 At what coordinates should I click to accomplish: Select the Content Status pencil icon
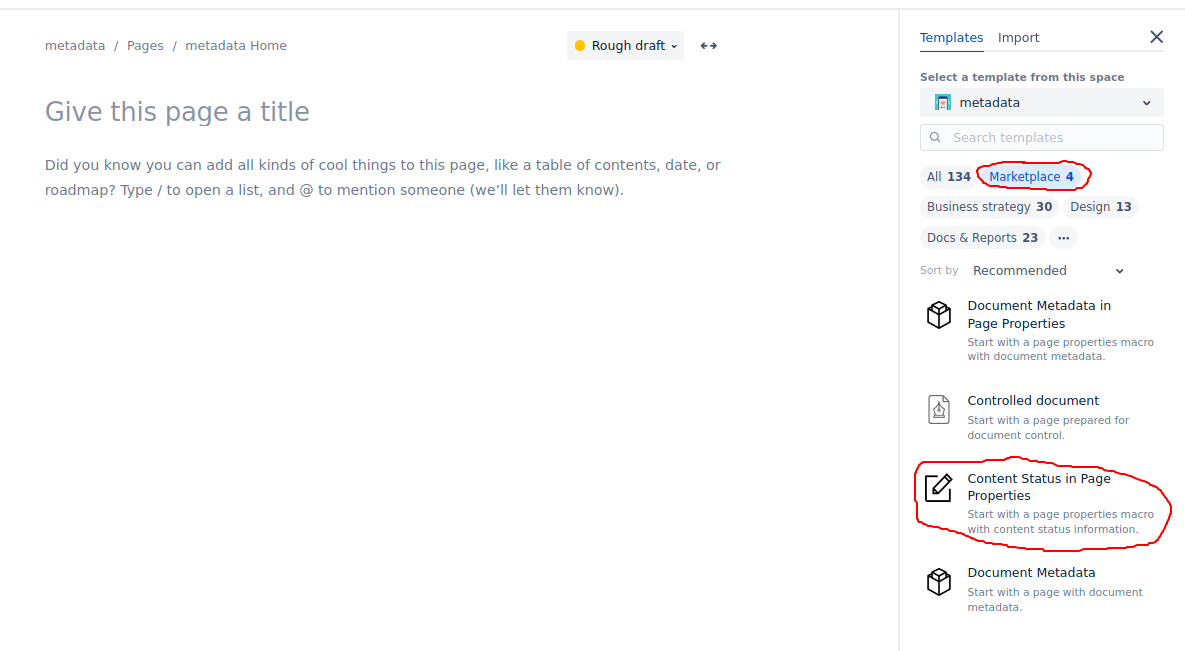938,487
